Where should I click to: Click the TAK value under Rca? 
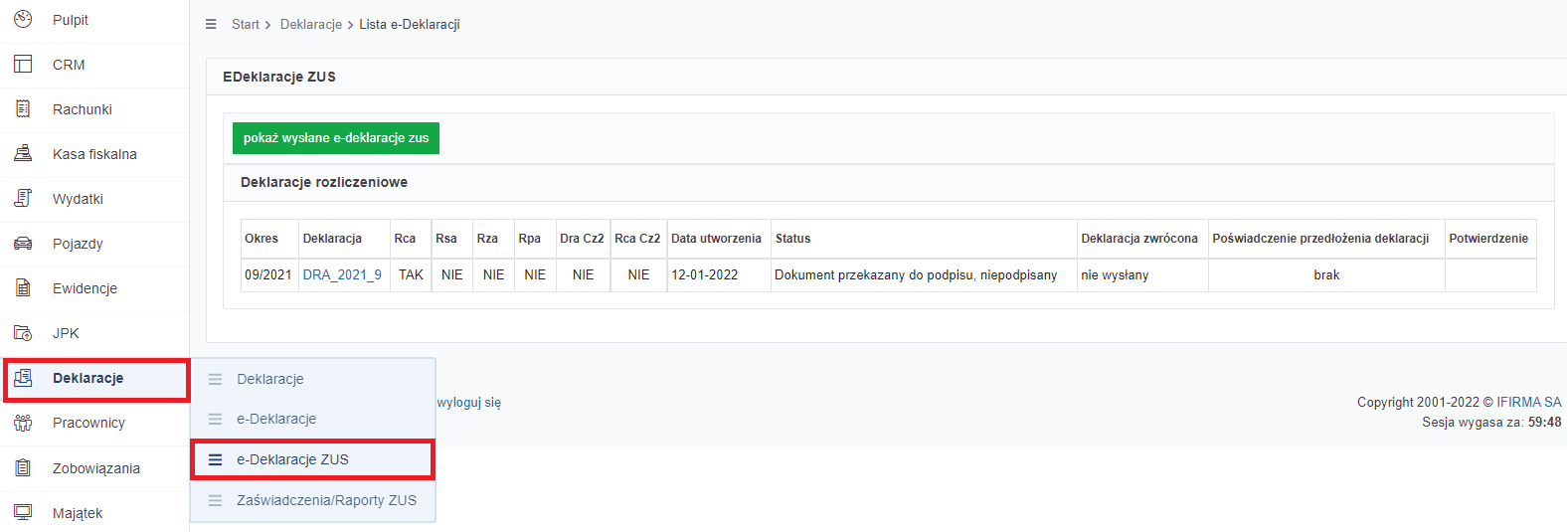coord(412,274)
